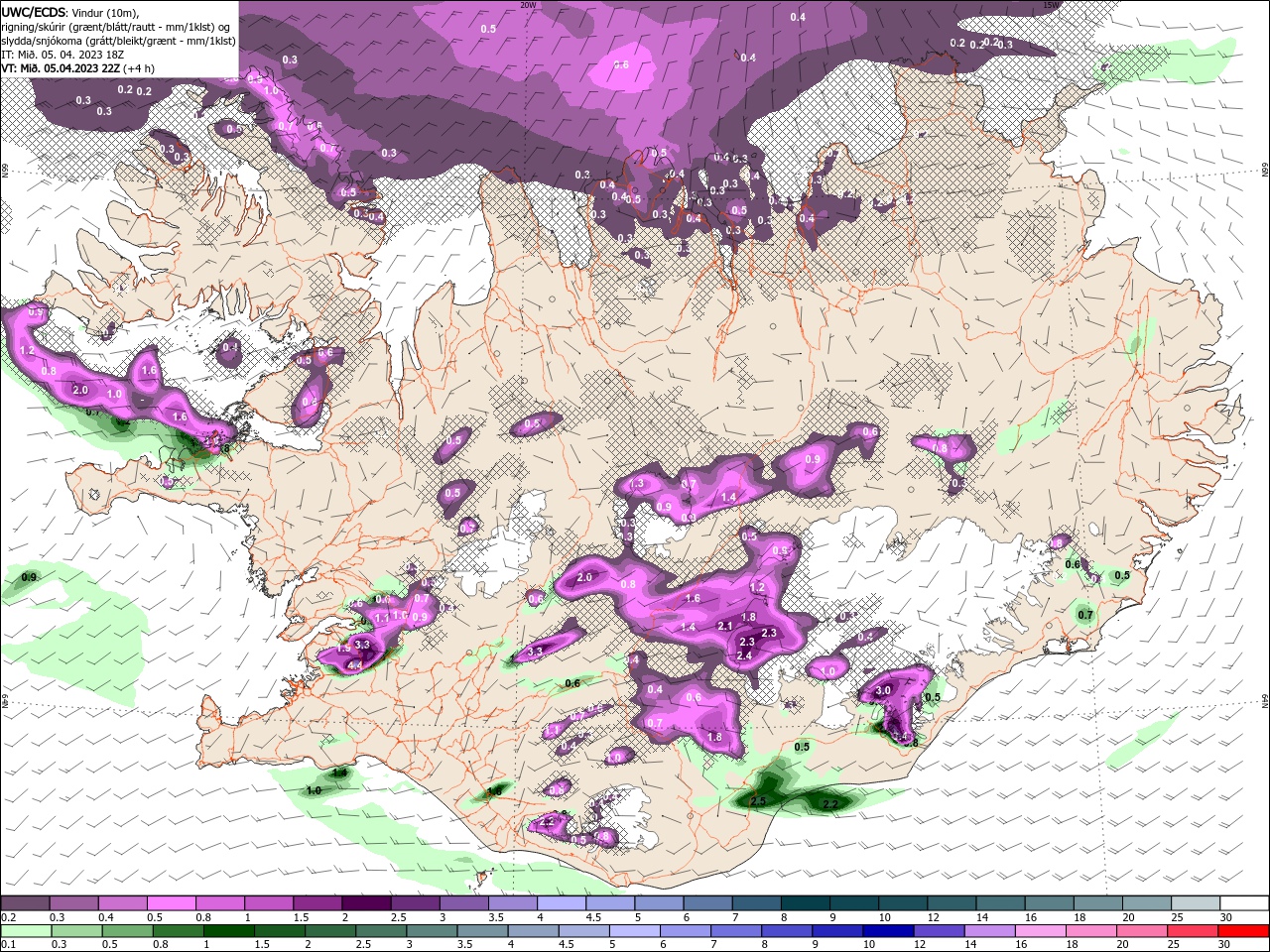Click the '15W' longitude label

point(1051,5)
